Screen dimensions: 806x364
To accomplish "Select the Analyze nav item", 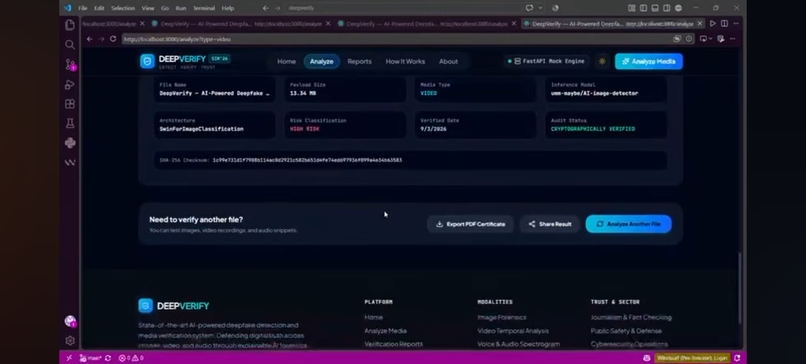I will [322, 61].
